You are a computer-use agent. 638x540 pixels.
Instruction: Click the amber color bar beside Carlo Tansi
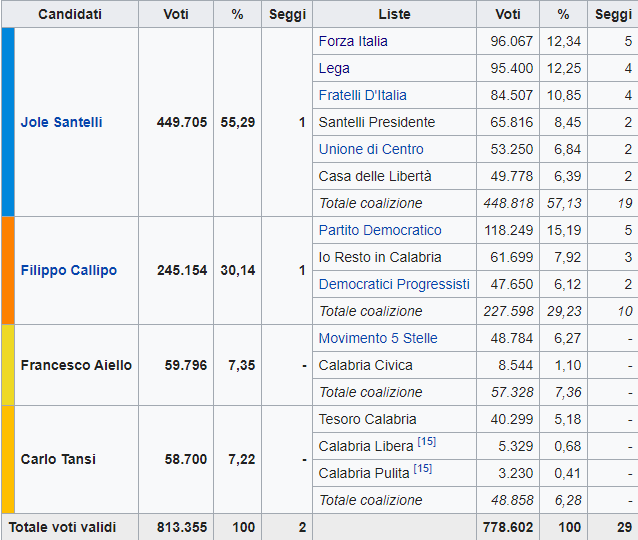[8, 459]
